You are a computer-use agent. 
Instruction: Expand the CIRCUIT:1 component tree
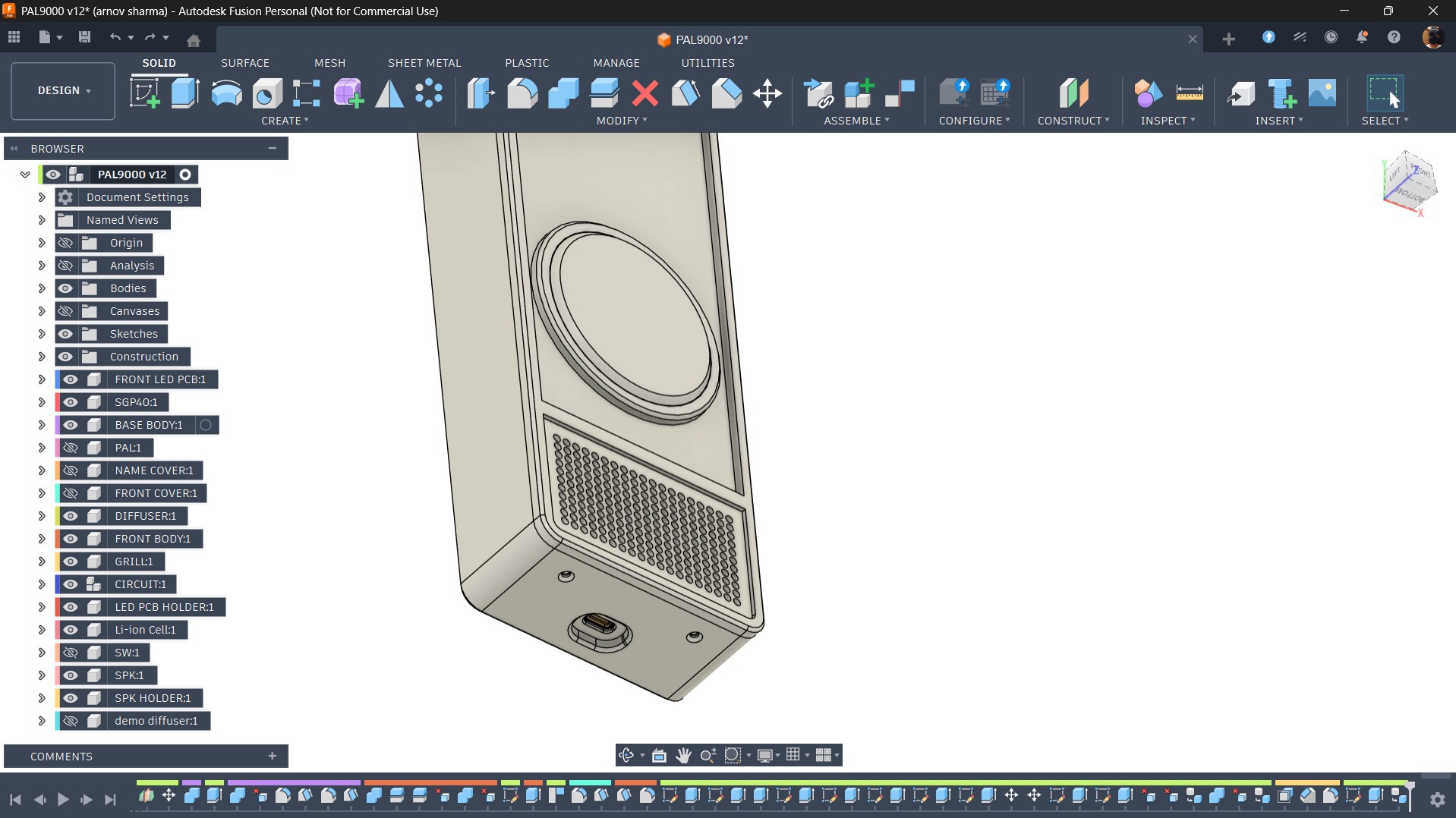pyautogui.click(x=42, y=584)
